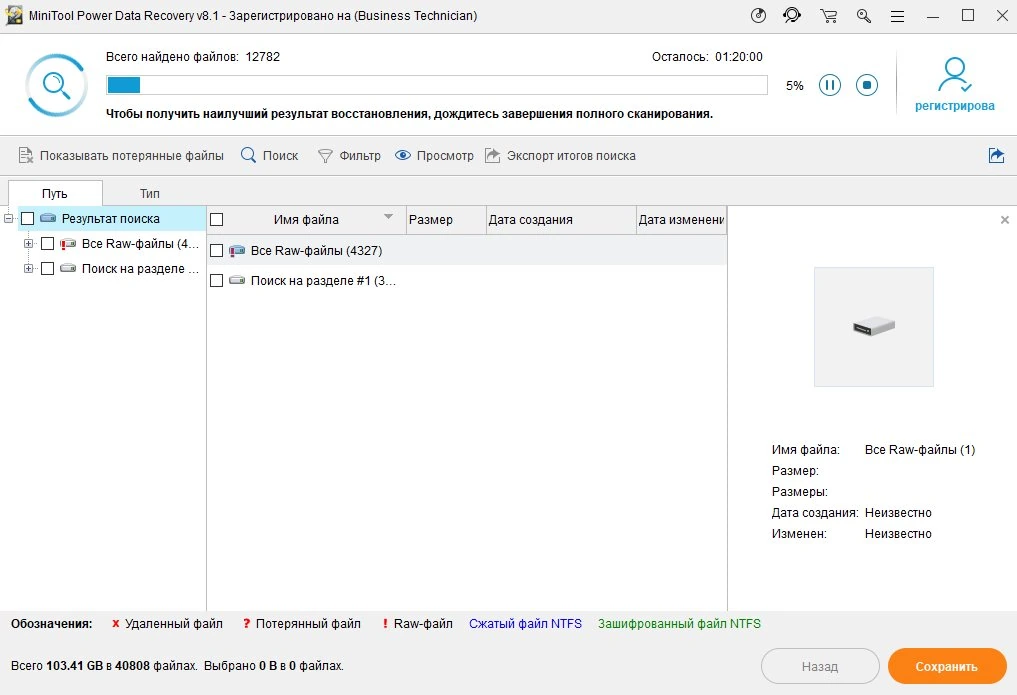Check Все Raw-файлы (4327) list checkbox
1017x695 pixels.
pyautogui.click(x=217, y=250)
